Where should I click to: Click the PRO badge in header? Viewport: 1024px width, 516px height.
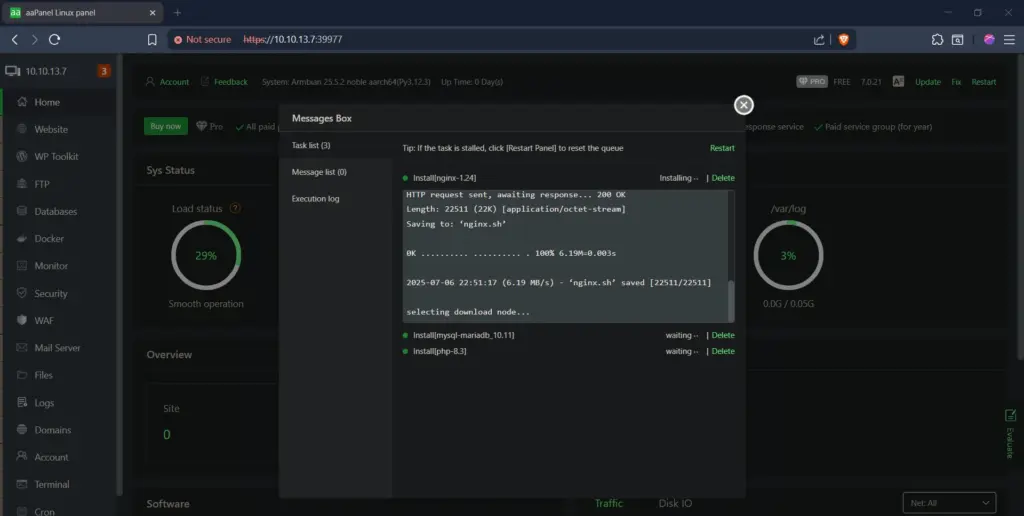pyautogui.click(x=812, y=82)
